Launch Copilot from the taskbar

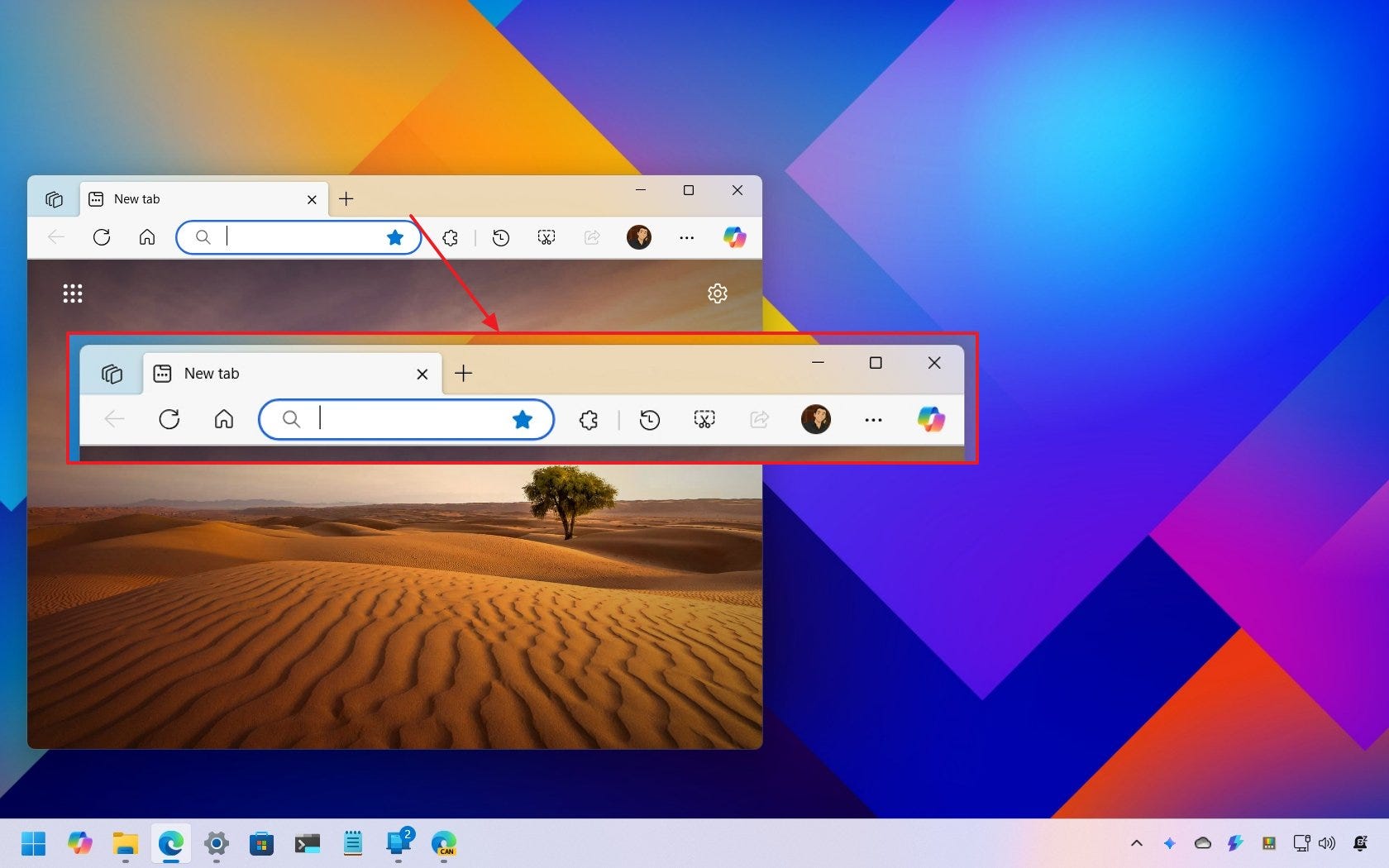click(x=80, y=843)
